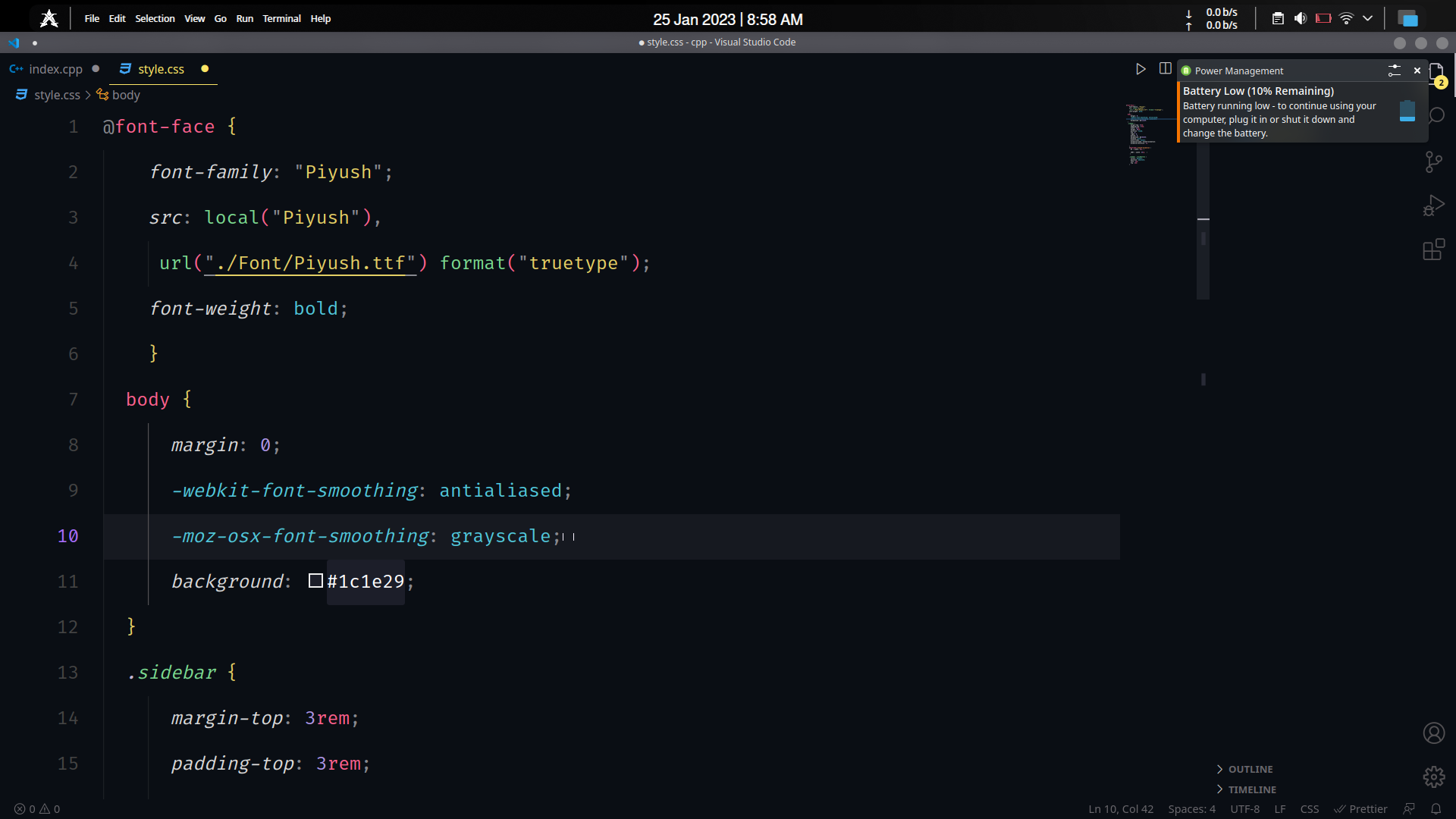Click the '@font-face' rule text
This screenshot has width=1456, height=819.
[158, 127]
